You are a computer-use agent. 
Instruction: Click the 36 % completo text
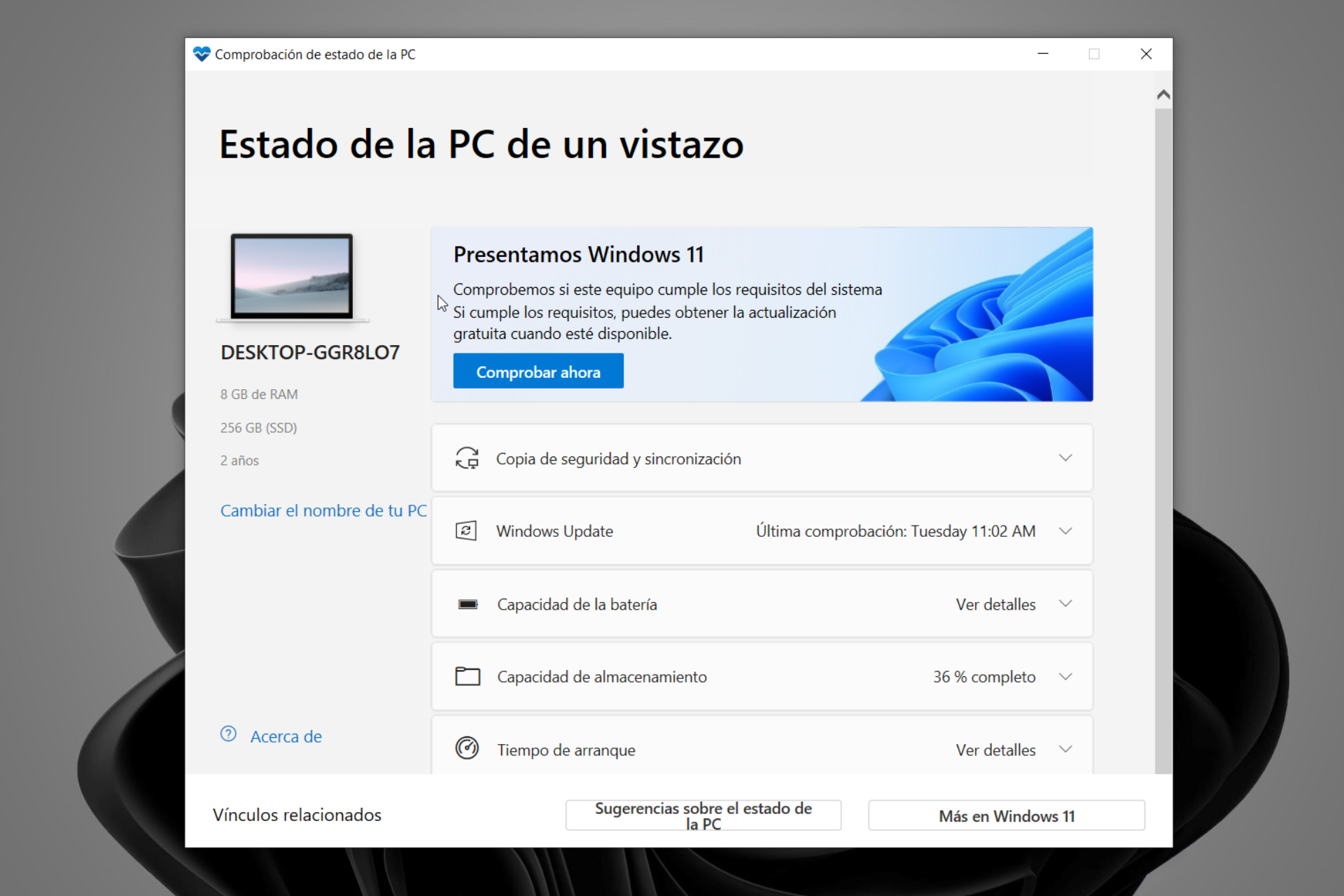click(984, 677)
